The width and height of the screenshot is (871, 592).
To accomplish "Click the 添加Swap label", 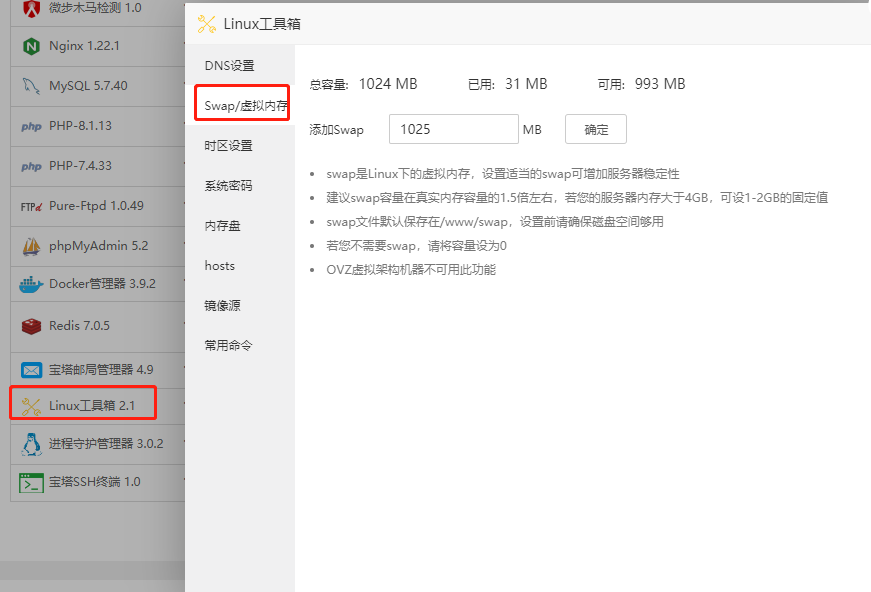I will coord(337,130).
